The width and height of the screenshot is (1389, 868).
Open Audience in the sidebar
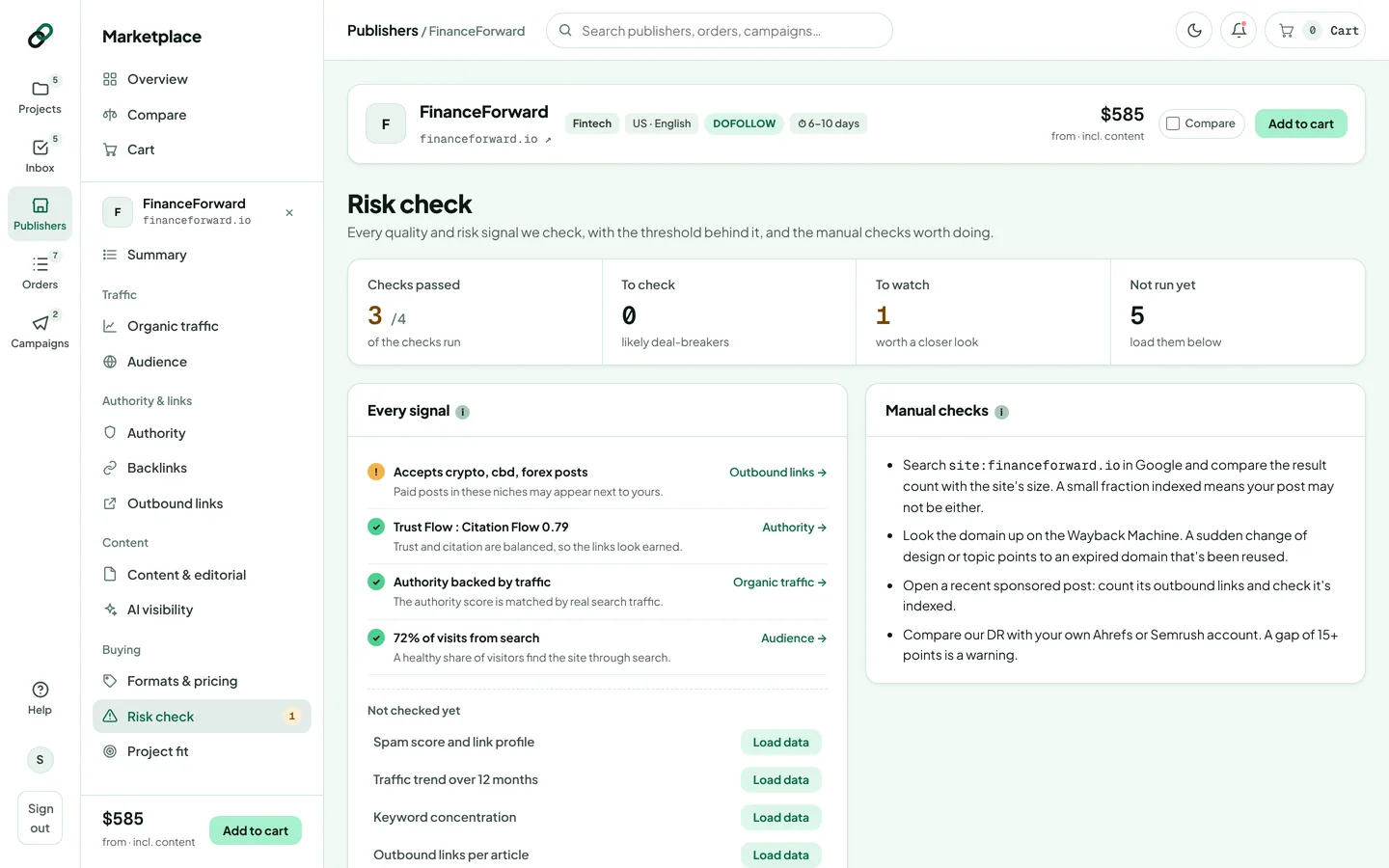pyautogui.click(x=202, y=362)
